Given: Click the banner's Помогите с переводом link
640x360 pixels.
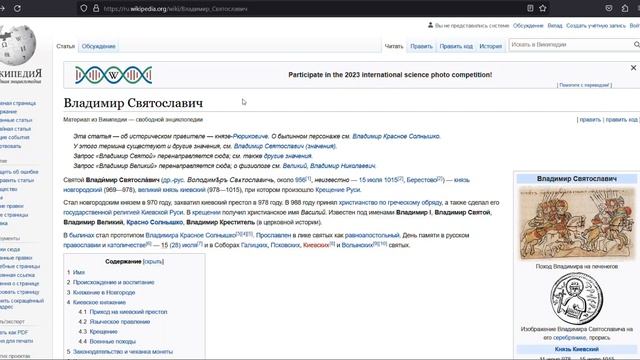Looking at the screenshot, I should (x=584, y=85).
